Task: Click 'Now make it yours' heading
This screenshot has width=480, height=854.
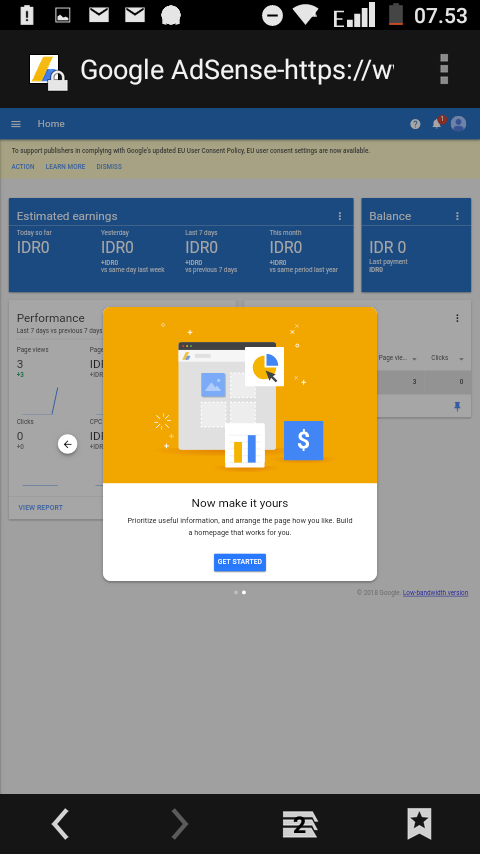Action: coord(240,503)
